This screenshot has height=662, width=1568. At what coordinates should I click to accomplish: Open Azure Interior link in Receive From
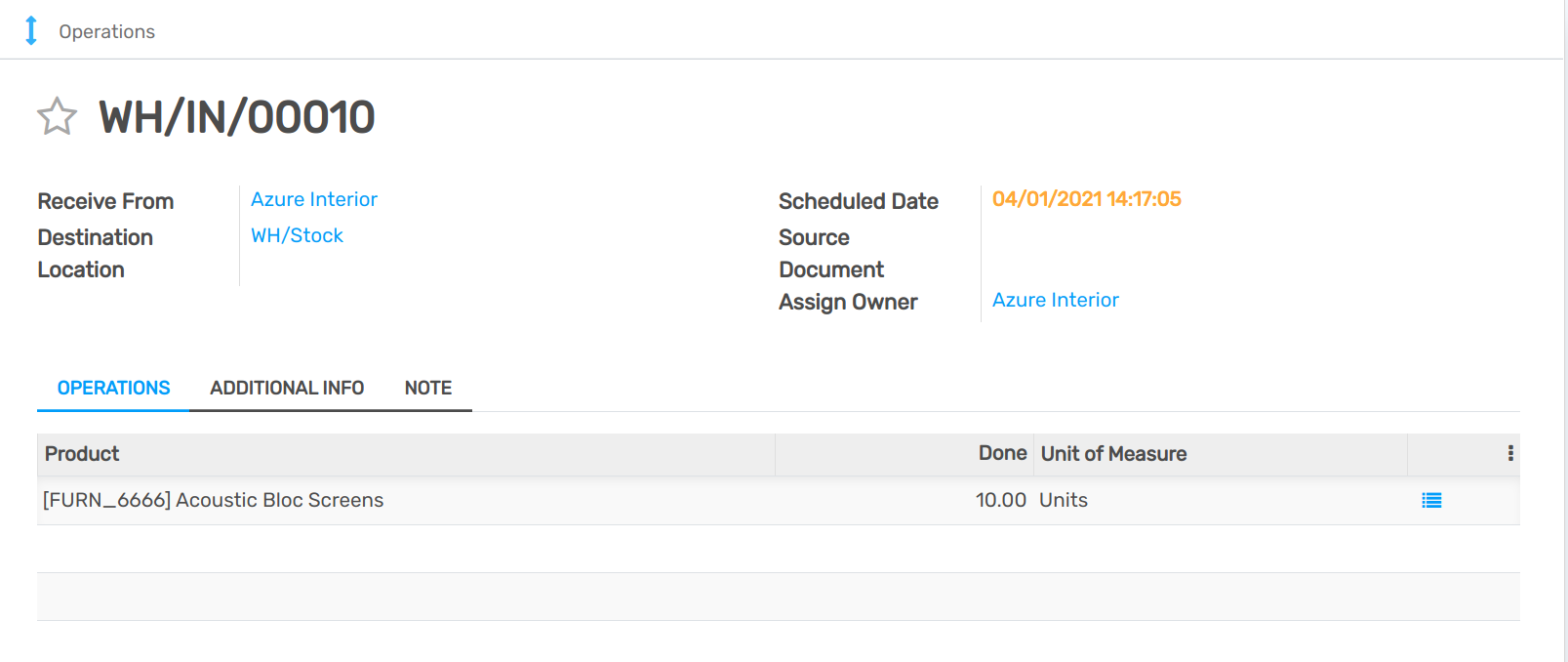(x=313, y=199)
